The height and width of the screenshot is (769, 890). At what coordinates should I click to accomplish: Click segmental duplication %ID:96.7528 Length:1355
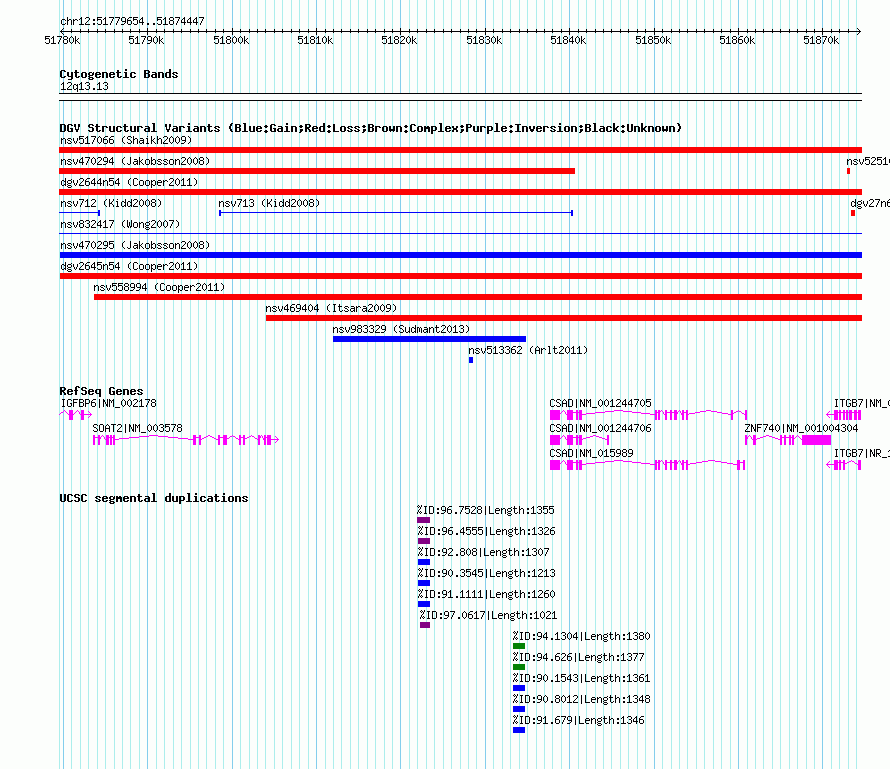pos(423,520)
